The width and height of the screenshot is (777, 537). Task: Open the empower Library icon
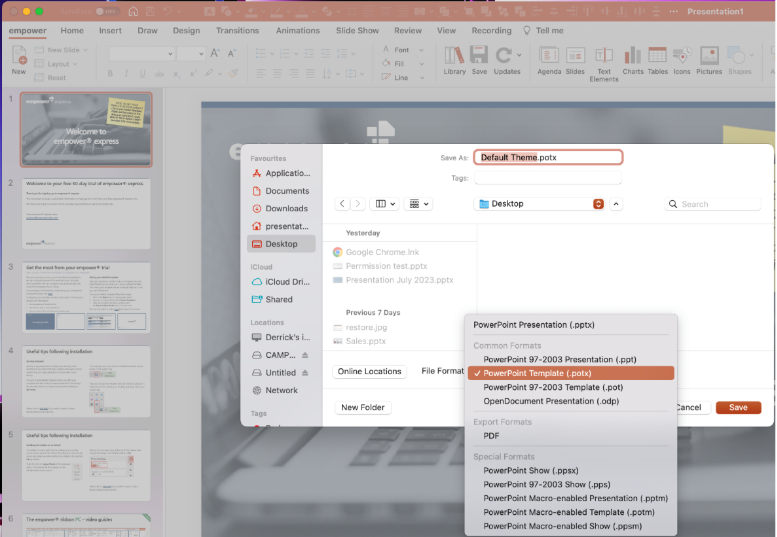(454, 60)
